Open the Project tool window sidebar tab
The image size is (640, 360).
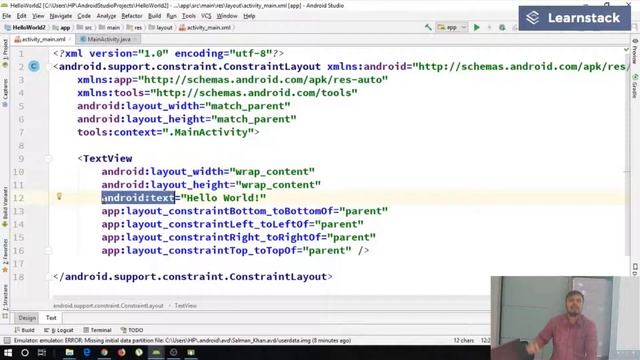click(5, 52)
